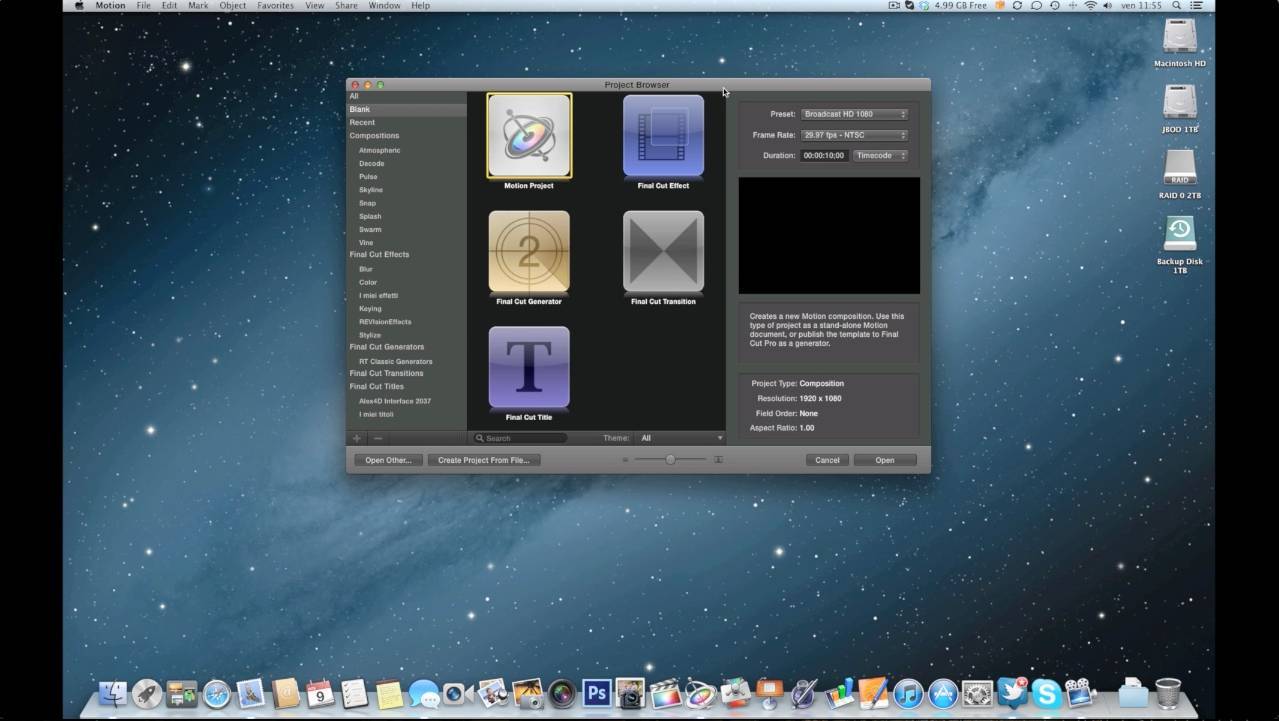Open the Calendar app in the dock

coord(320,693)
